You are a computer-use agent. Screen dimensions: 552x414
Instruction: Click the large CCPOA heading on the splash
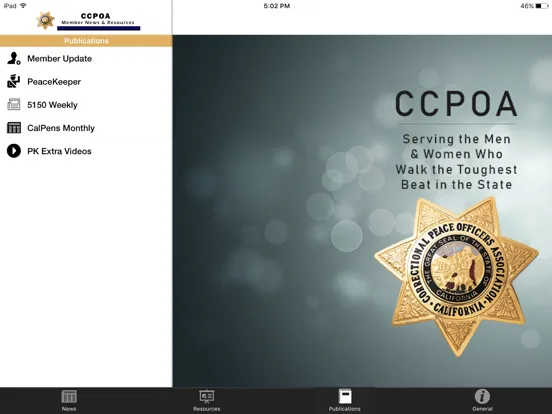456,104
